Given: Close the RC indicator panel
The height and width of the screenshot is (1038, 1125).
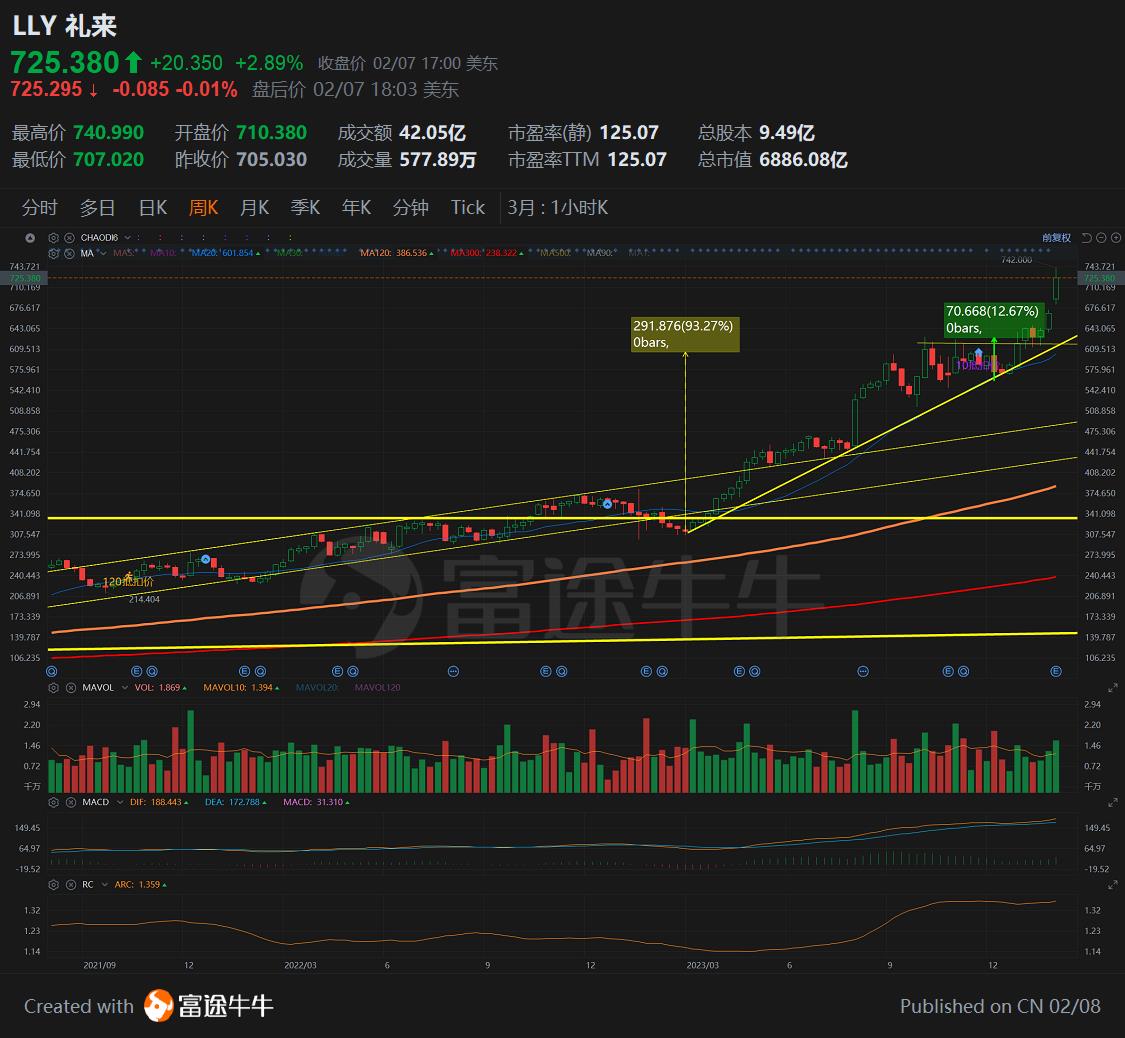Looking at the screenshot, I should click(x=70, y=884).
